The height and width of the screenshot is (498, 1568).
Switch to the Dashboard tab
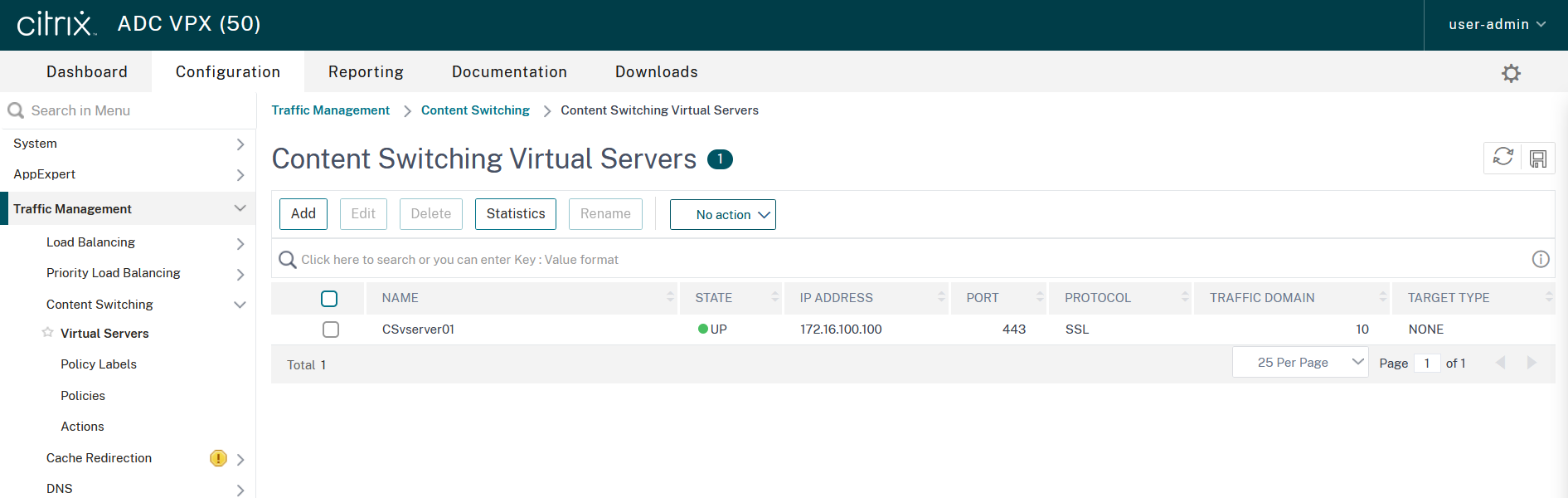(x=87, y=72)
